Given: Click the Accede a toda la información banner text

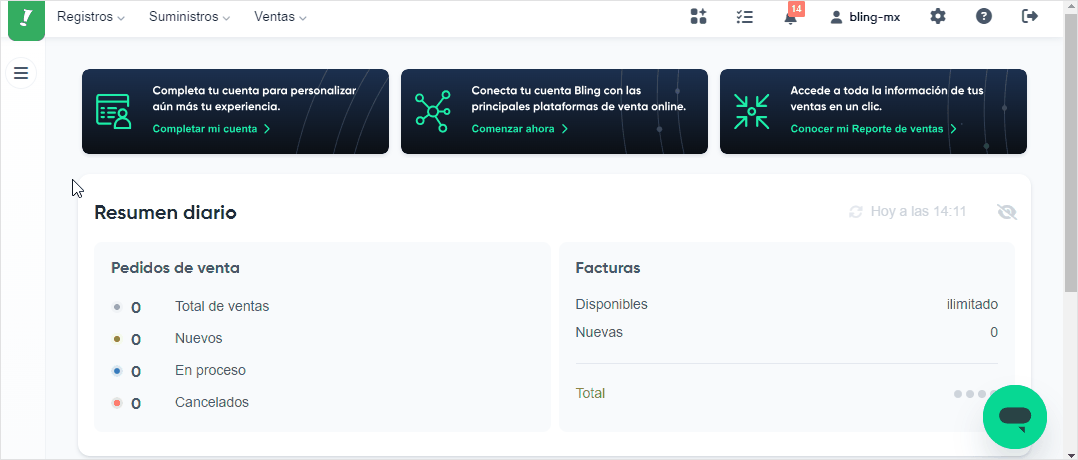Looking at the screenshot, I should [x=887, y=99].
